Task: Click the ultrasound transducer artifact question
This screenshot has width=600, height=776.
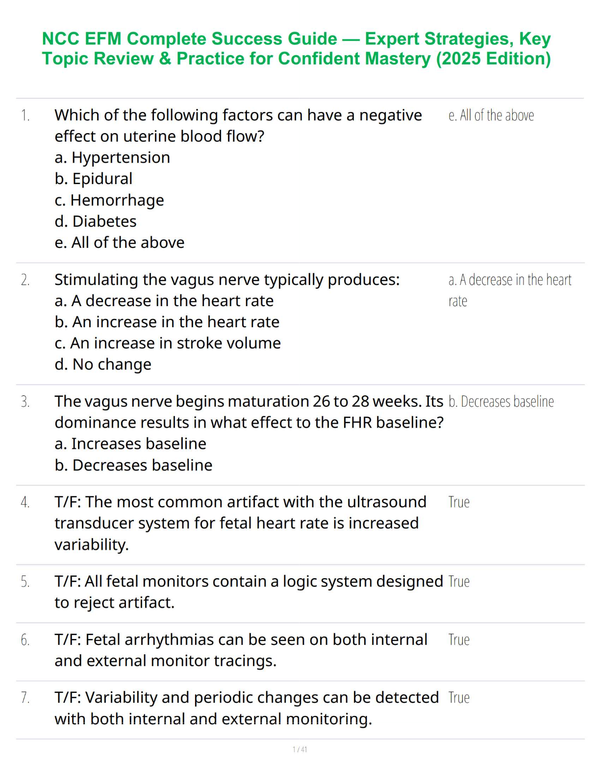Action: (x=240, y=523)
